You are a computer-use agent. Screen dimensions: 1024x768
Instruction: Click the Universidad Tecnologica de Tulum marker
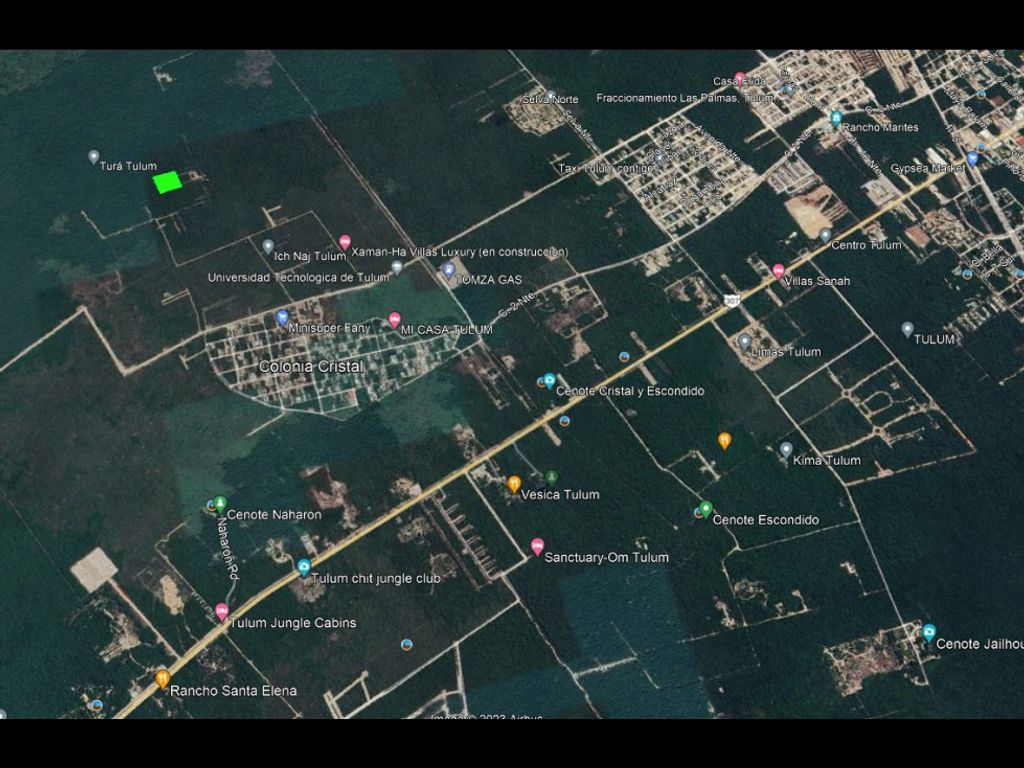click(x=396, y=267)
